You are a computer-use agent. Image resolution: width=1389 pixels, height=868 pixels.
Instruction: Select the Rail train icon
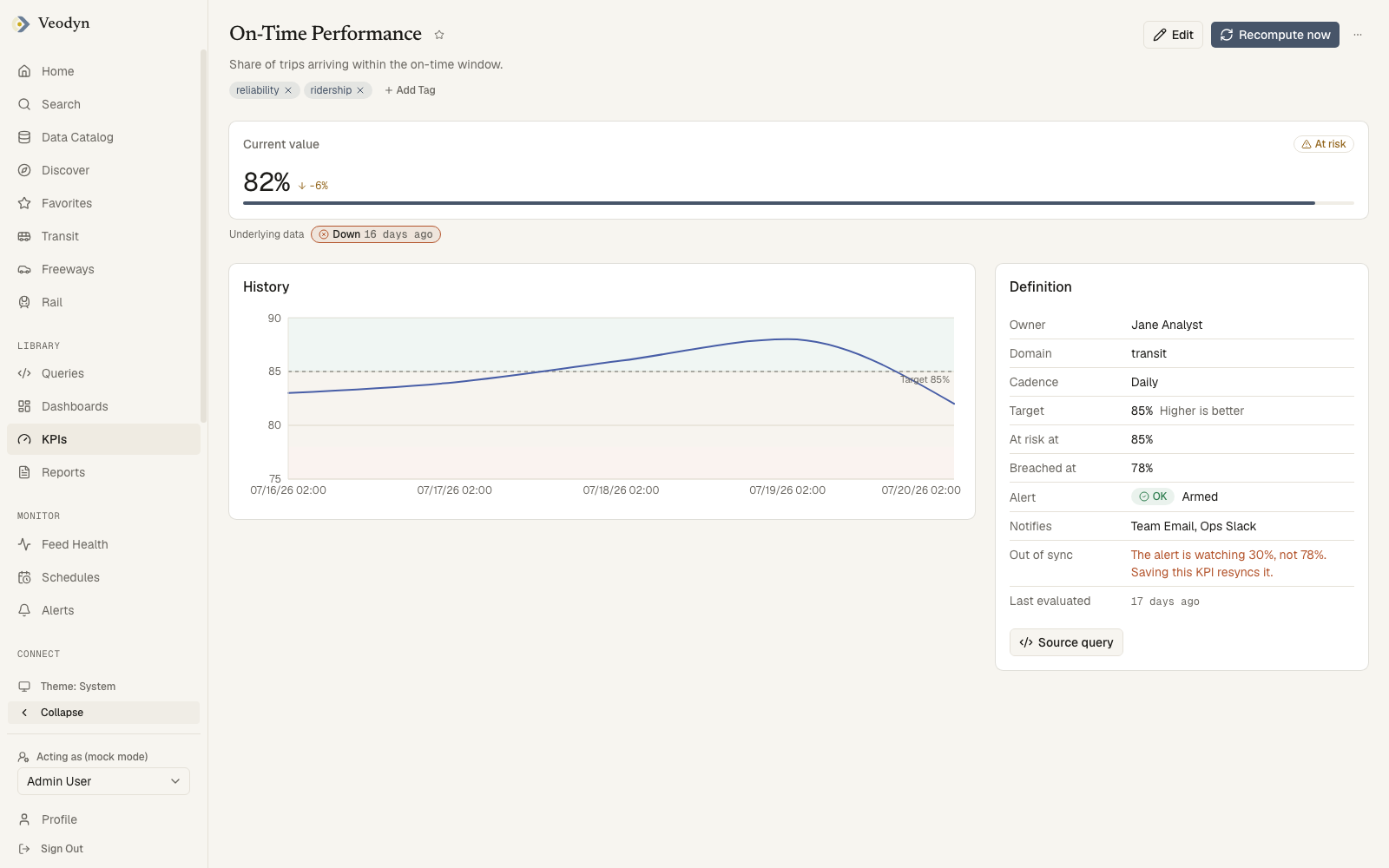[x=24, y=302]
